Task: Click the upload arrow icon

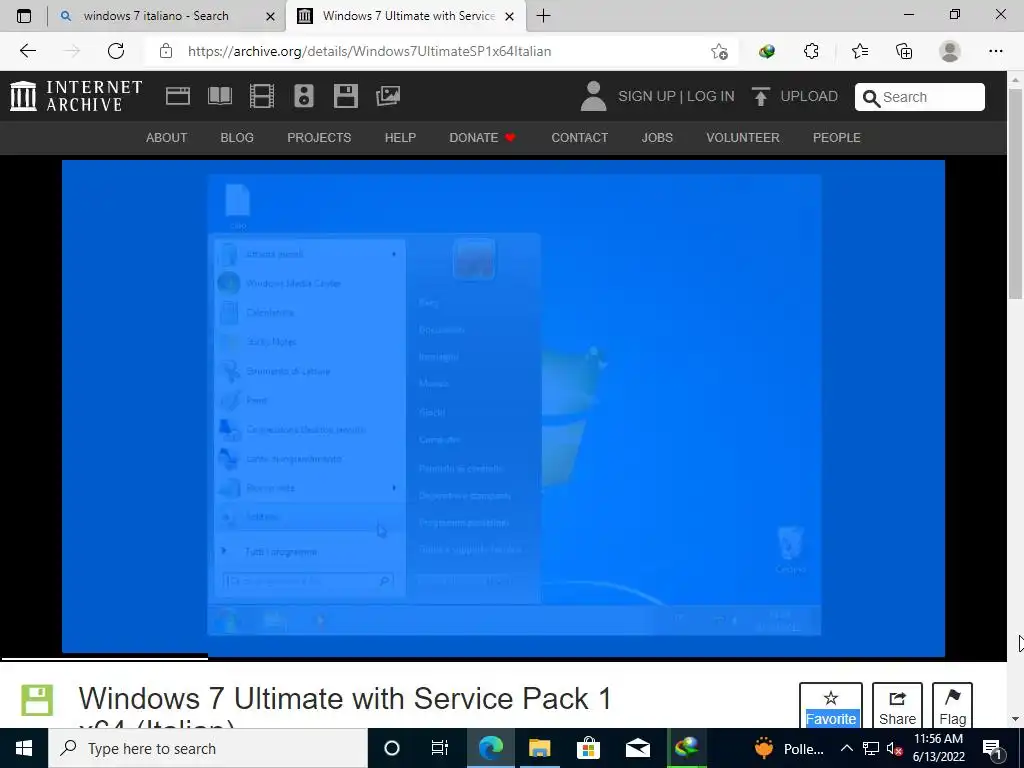Action: (x=760, y=96)
